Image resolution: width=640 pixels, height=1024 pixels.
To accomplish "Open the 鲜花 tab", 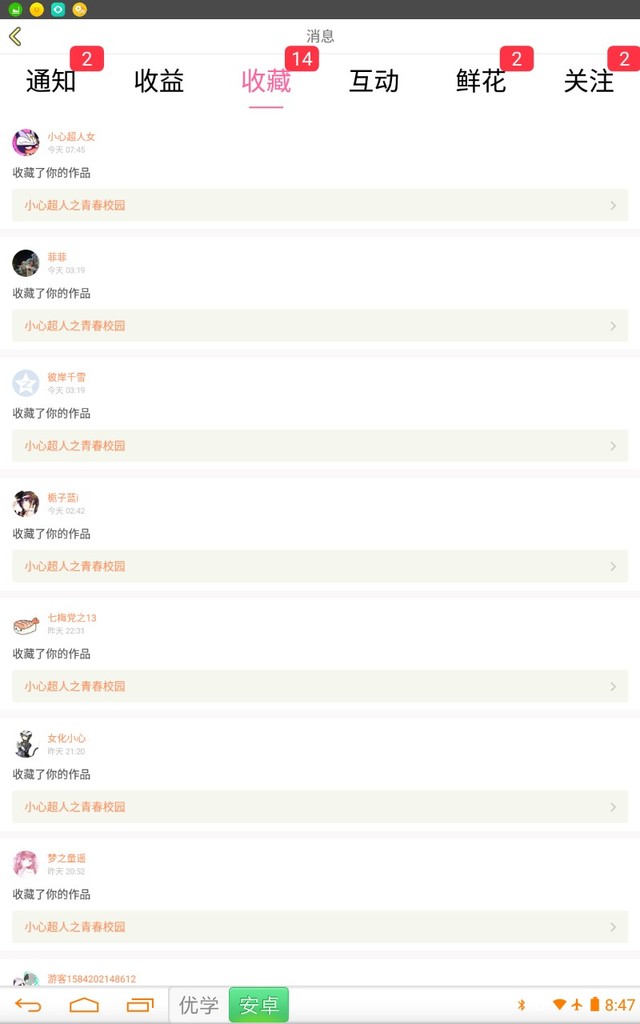I will point(481,81).
